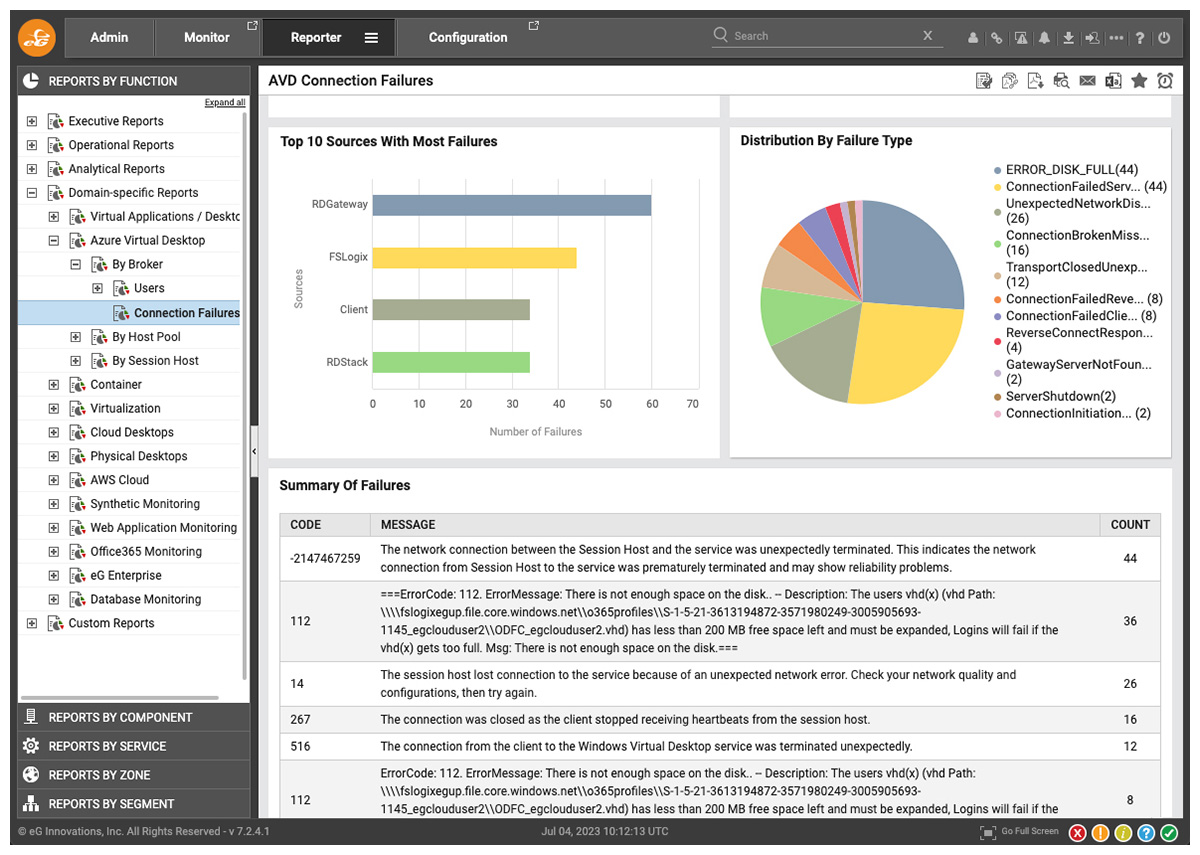This screenshot has height=855, width=1200.
Task: Open the Office365 Monitoring reports
Action: pyautogui.click(x=146, y=552)
